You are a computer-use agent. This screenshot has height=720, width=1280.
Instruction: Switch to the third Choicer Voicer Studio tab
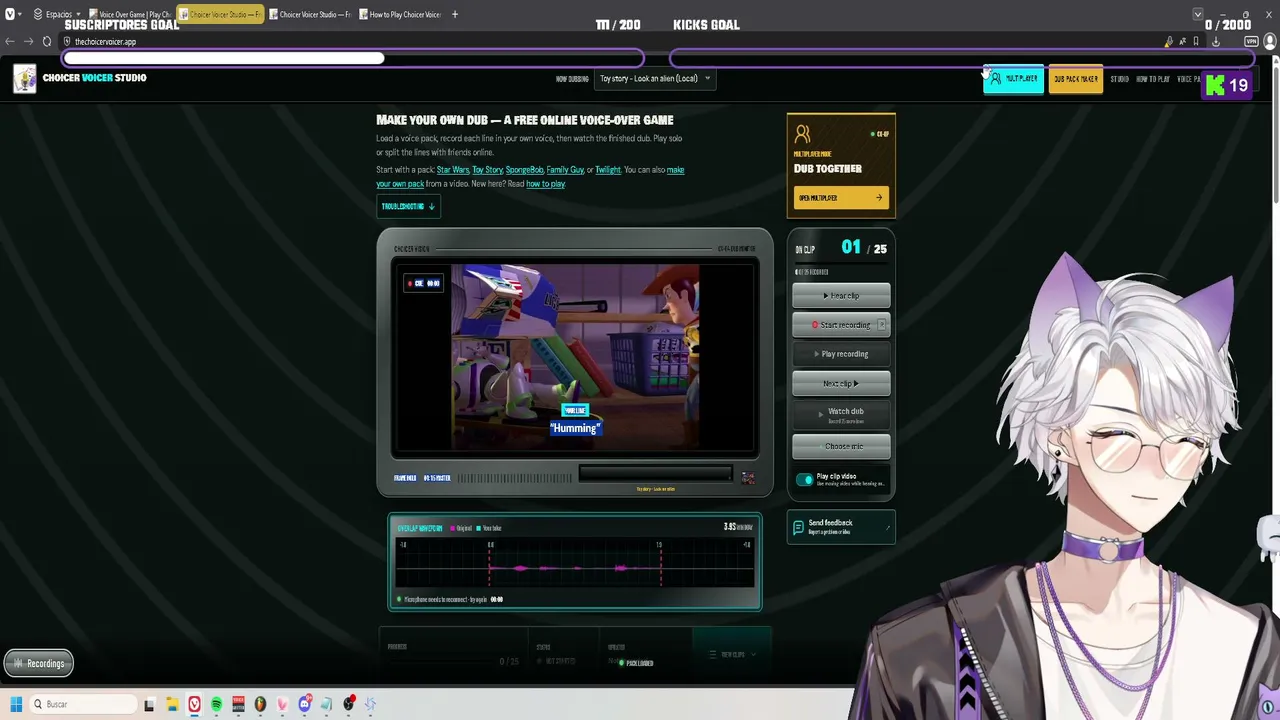(310, 14)
